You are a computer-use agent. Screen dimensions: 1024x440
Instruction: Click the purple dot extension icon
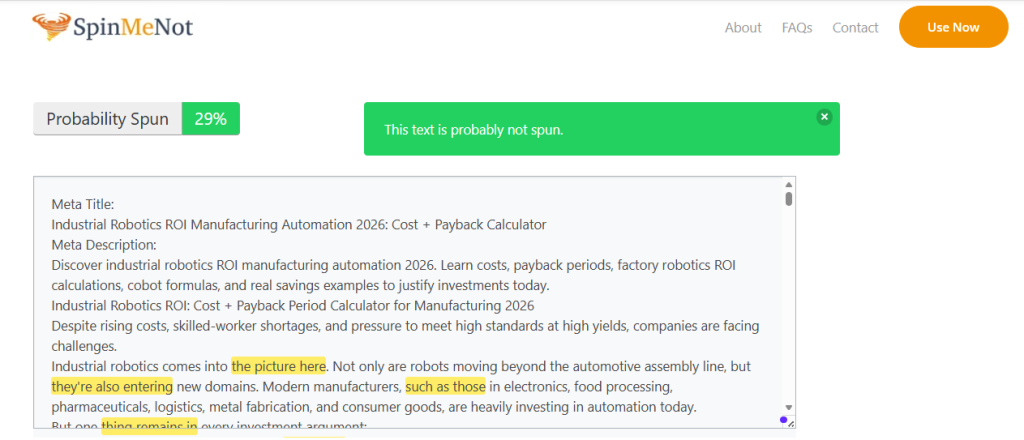click(784, 420)
